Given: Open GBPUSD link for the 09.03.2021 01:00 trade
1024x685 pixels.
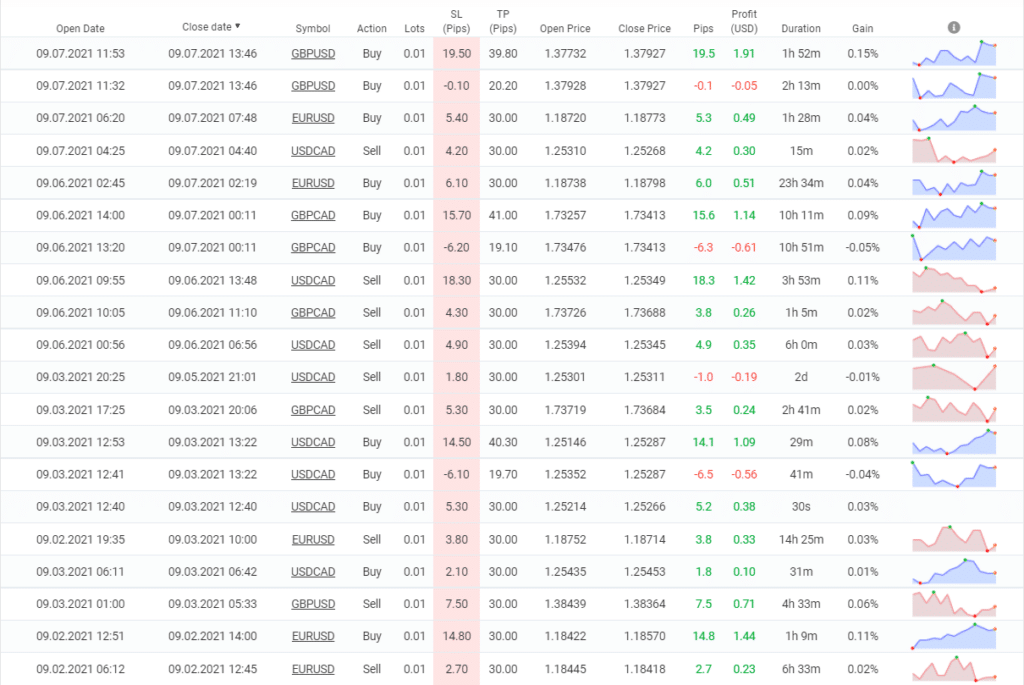Looking at the screenshot, I should [x=313, y=604].
